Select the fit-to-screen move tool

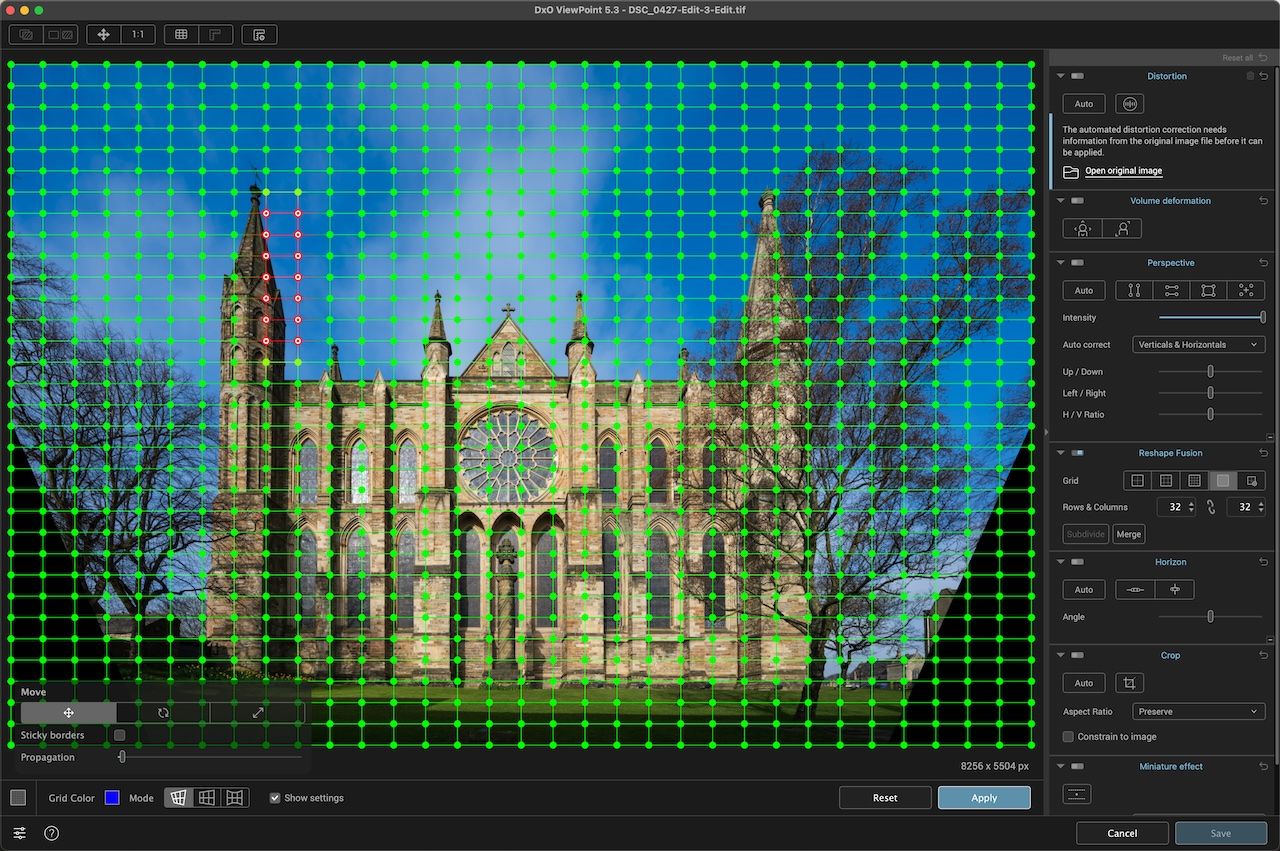point(104,34)
